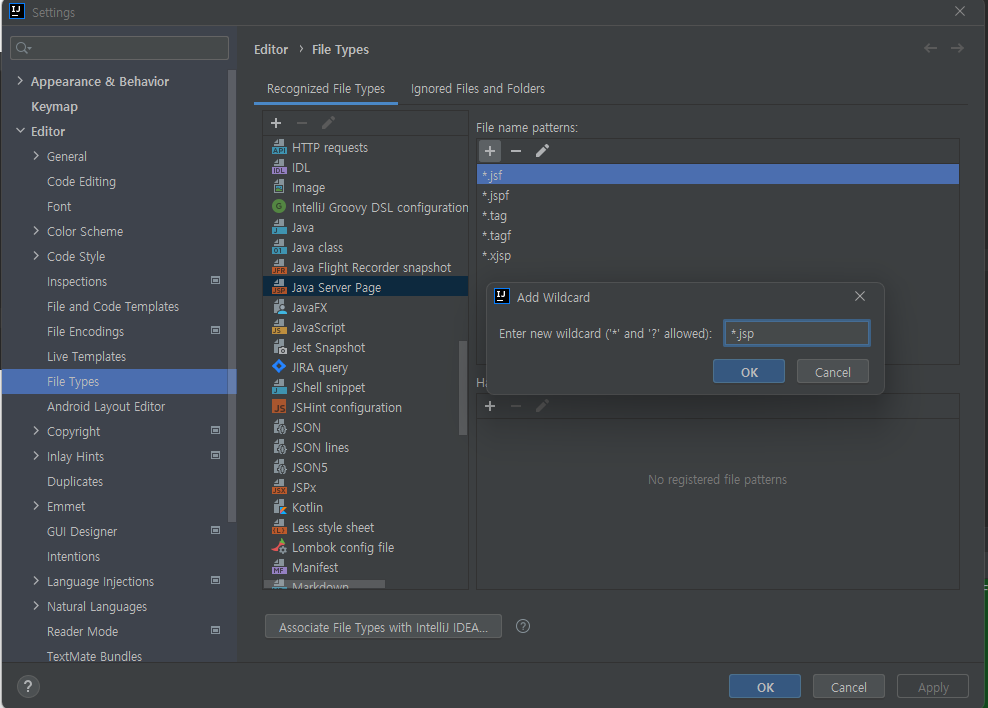The height and width of the screenshot is (708, 988).
Task: Select the Lombok config file icon
Action: click(279, 547)
